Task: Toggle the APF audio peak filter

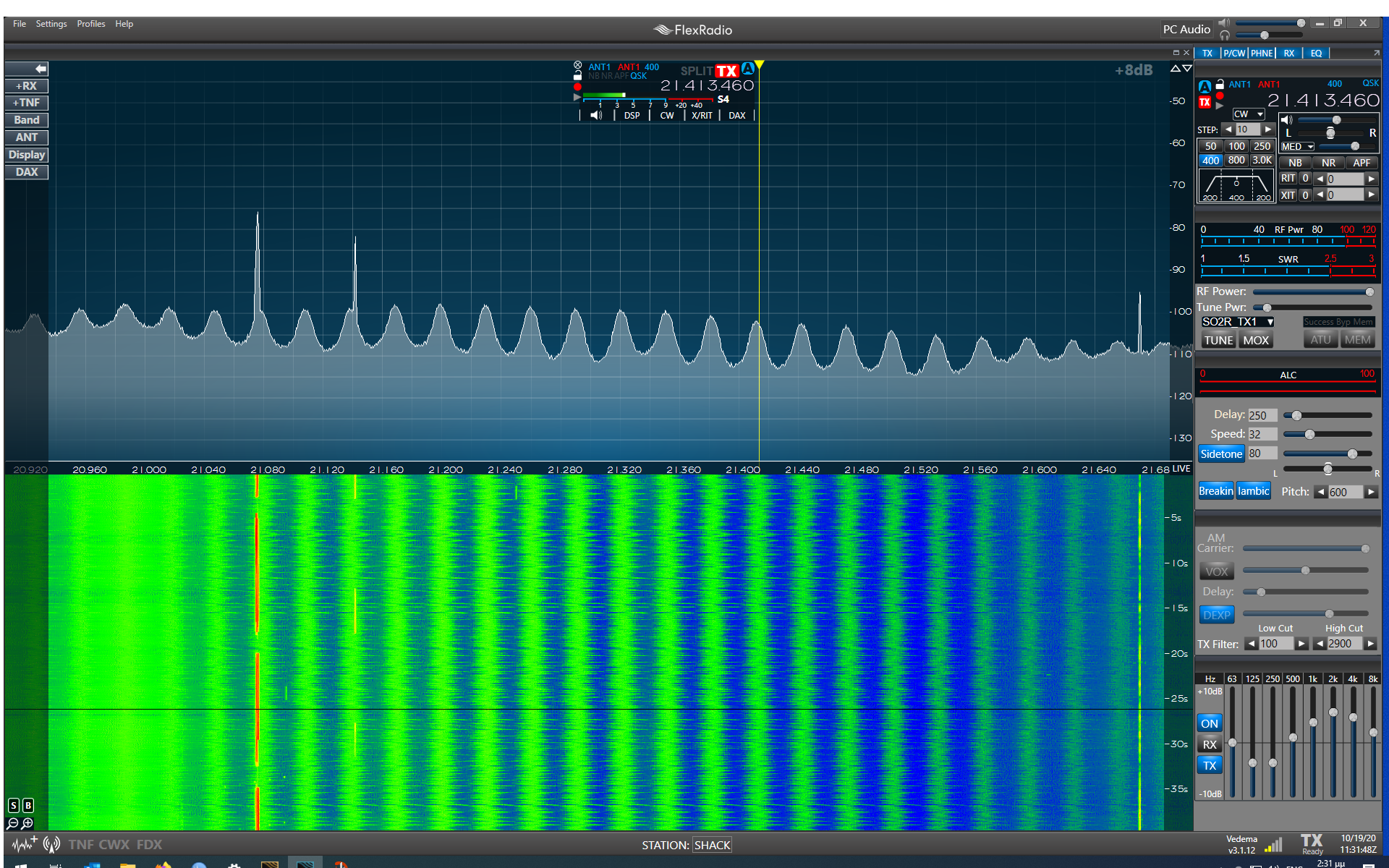Action: 1362,163
